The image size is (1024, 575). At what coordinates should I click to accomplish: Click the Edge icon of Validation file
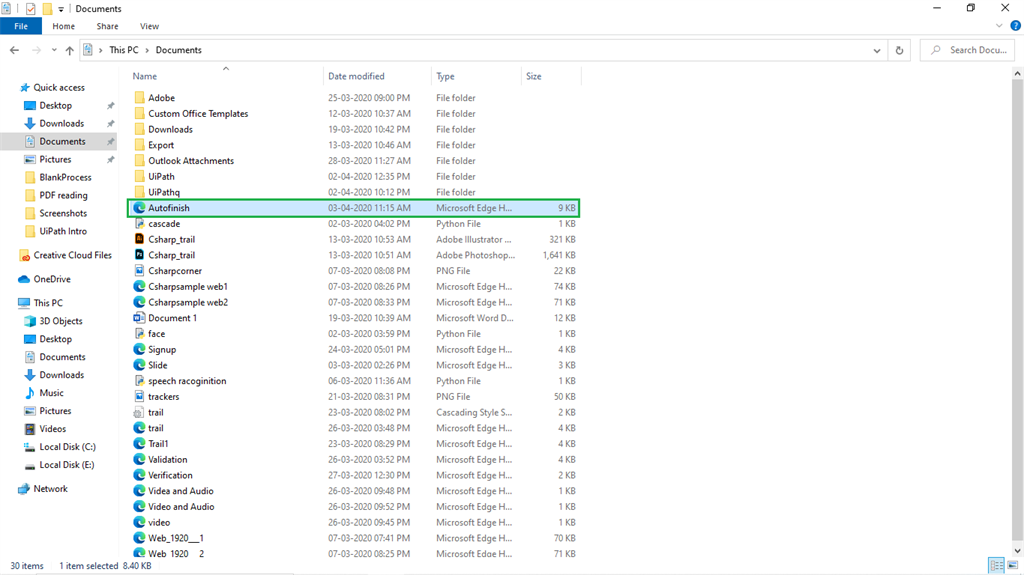[139, 459]
